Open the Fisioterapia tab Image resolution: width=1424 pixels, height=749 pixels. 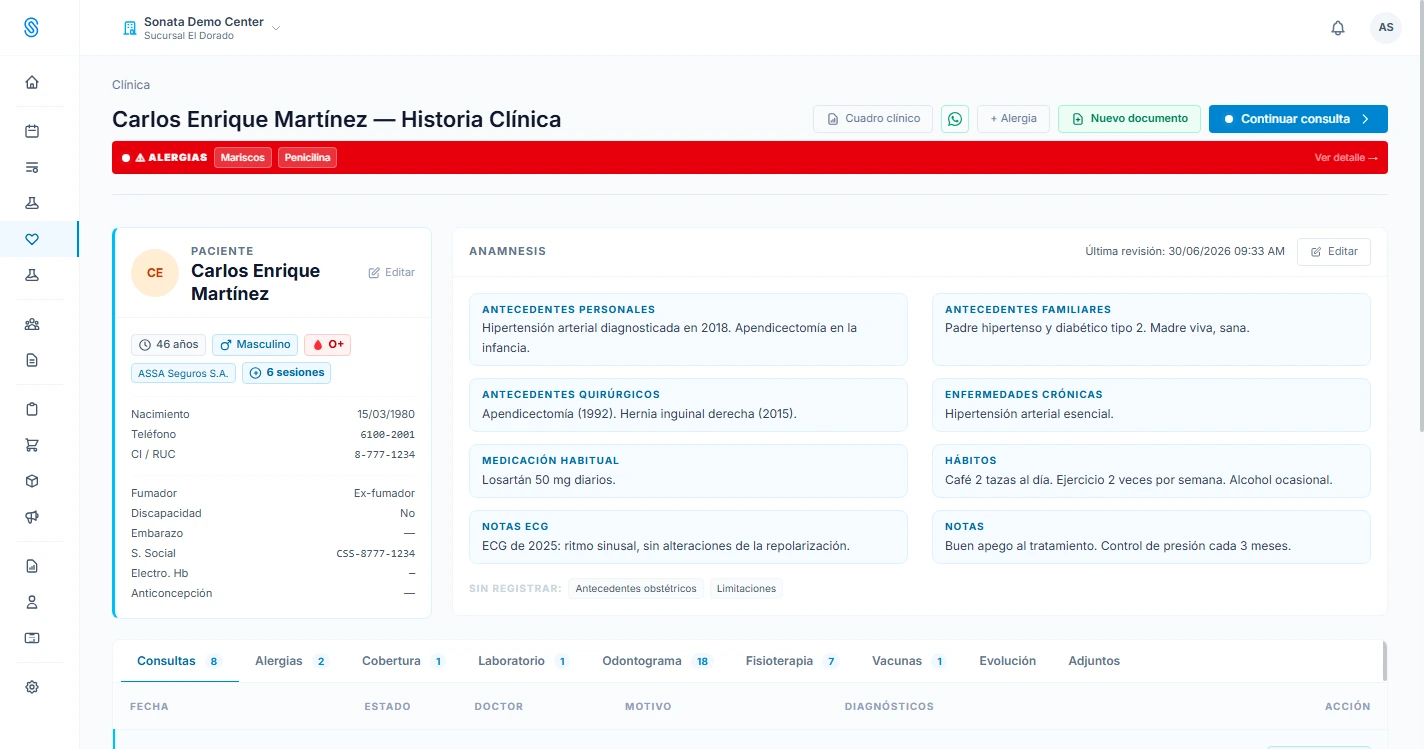pos(792,661)
